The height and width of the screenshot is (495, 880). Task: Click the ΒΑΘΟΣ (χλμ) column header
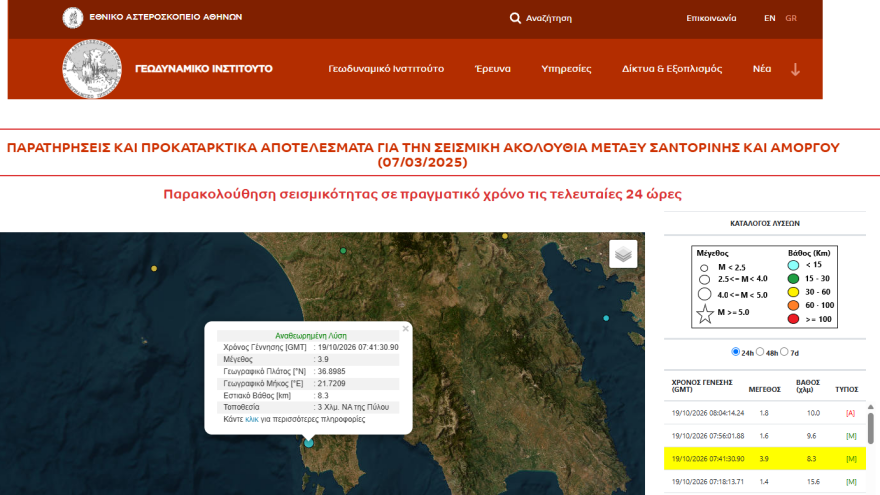(x=808, y=386)
